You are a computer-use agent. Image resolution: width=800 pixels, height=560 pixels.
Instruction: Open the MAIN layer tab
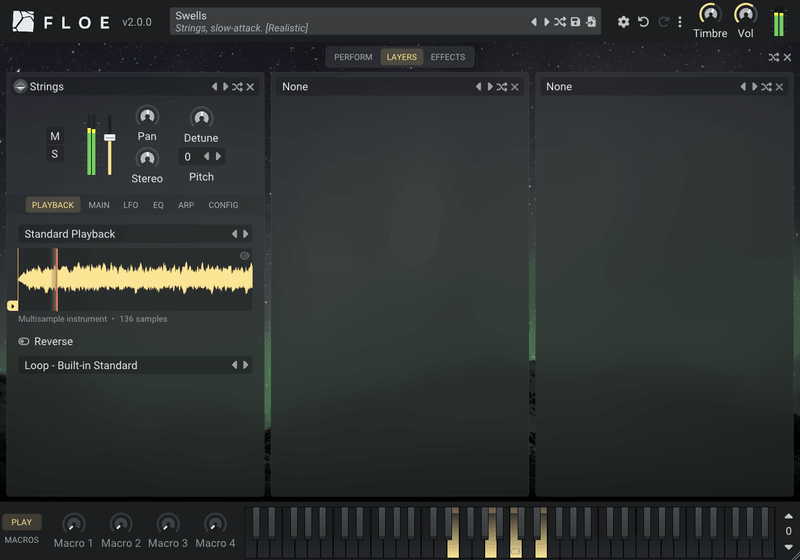99,205
